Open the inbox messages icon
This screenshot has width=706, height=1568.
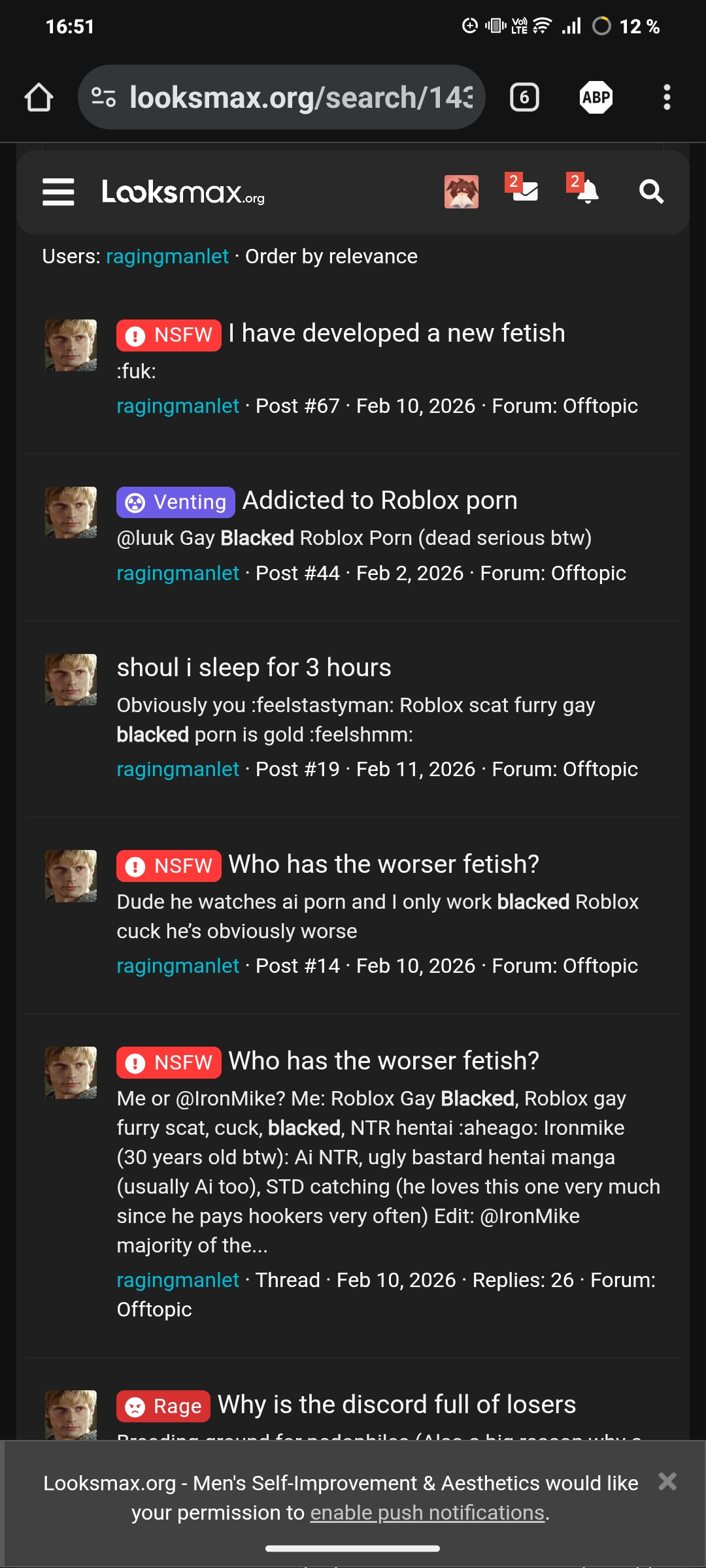524,191
